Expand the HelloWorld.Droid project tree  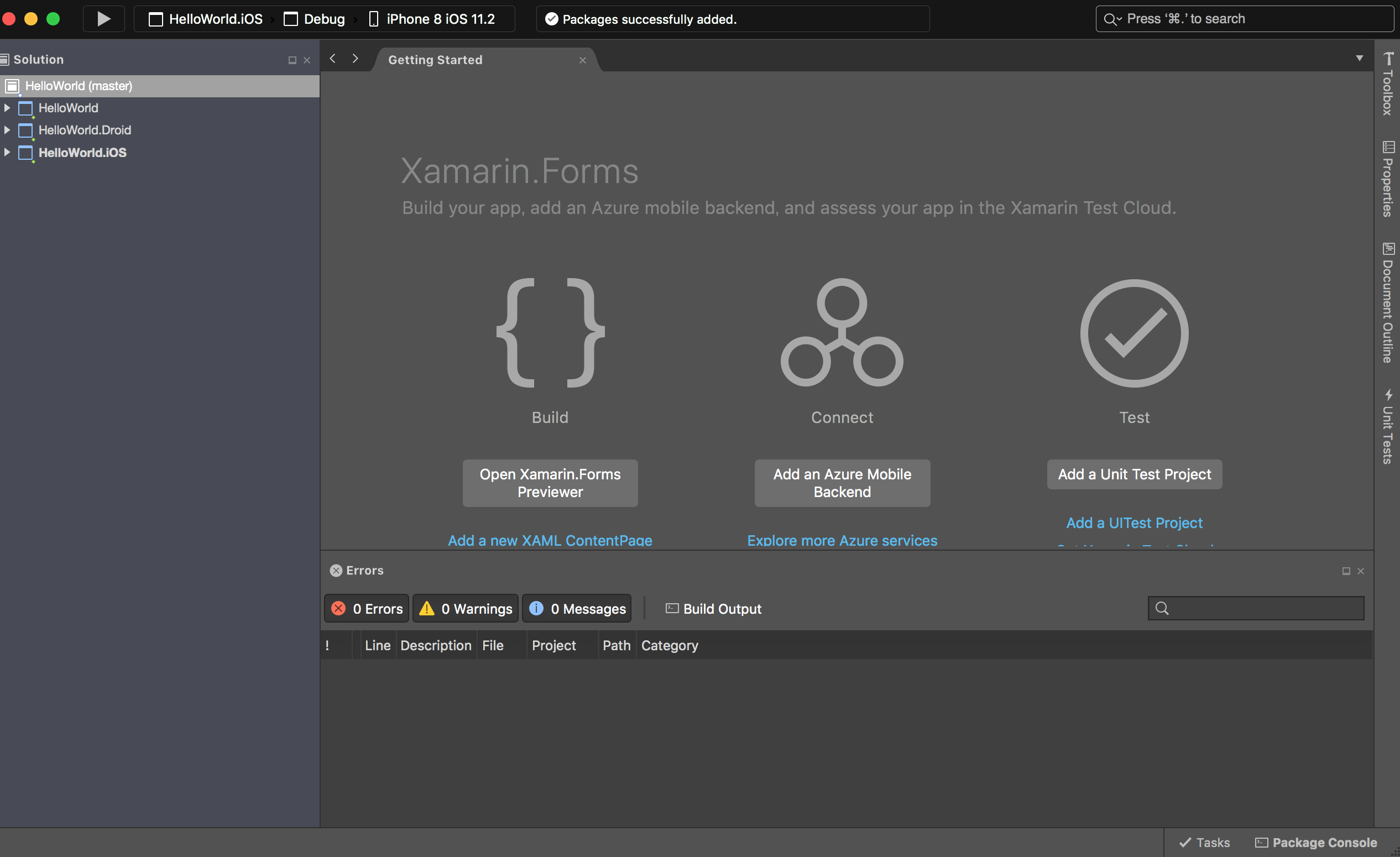tap(7, 130)
